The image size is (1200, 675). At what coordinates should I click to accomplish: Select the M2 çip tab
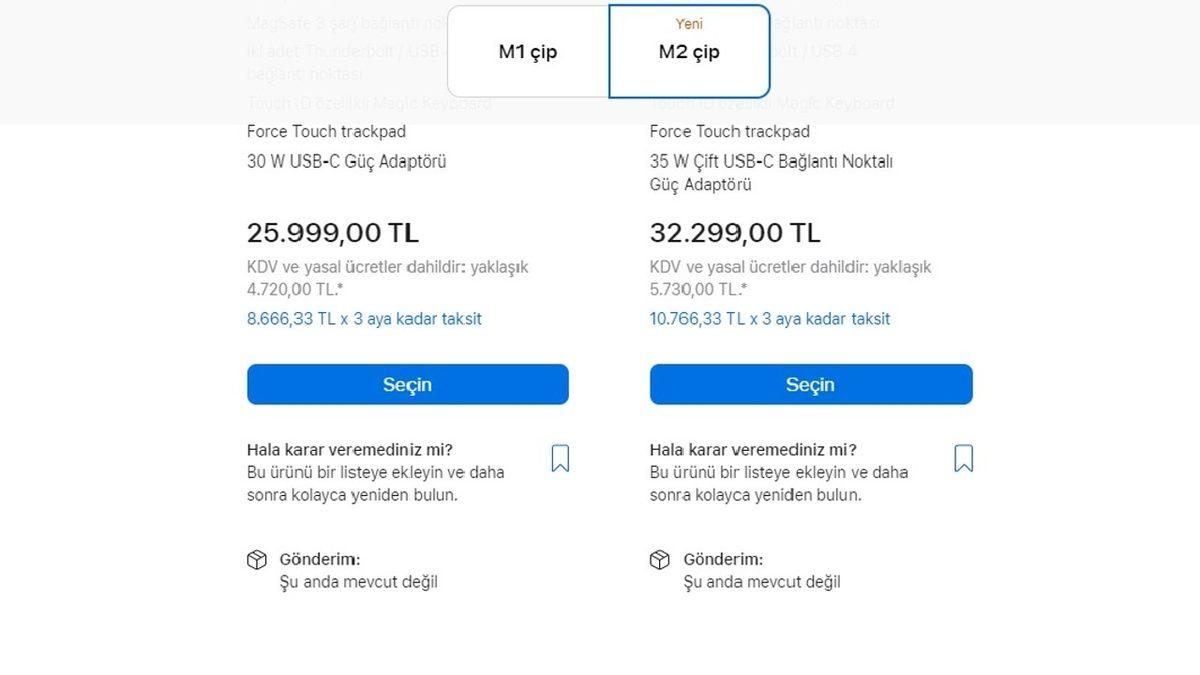[x=687, y=50]
